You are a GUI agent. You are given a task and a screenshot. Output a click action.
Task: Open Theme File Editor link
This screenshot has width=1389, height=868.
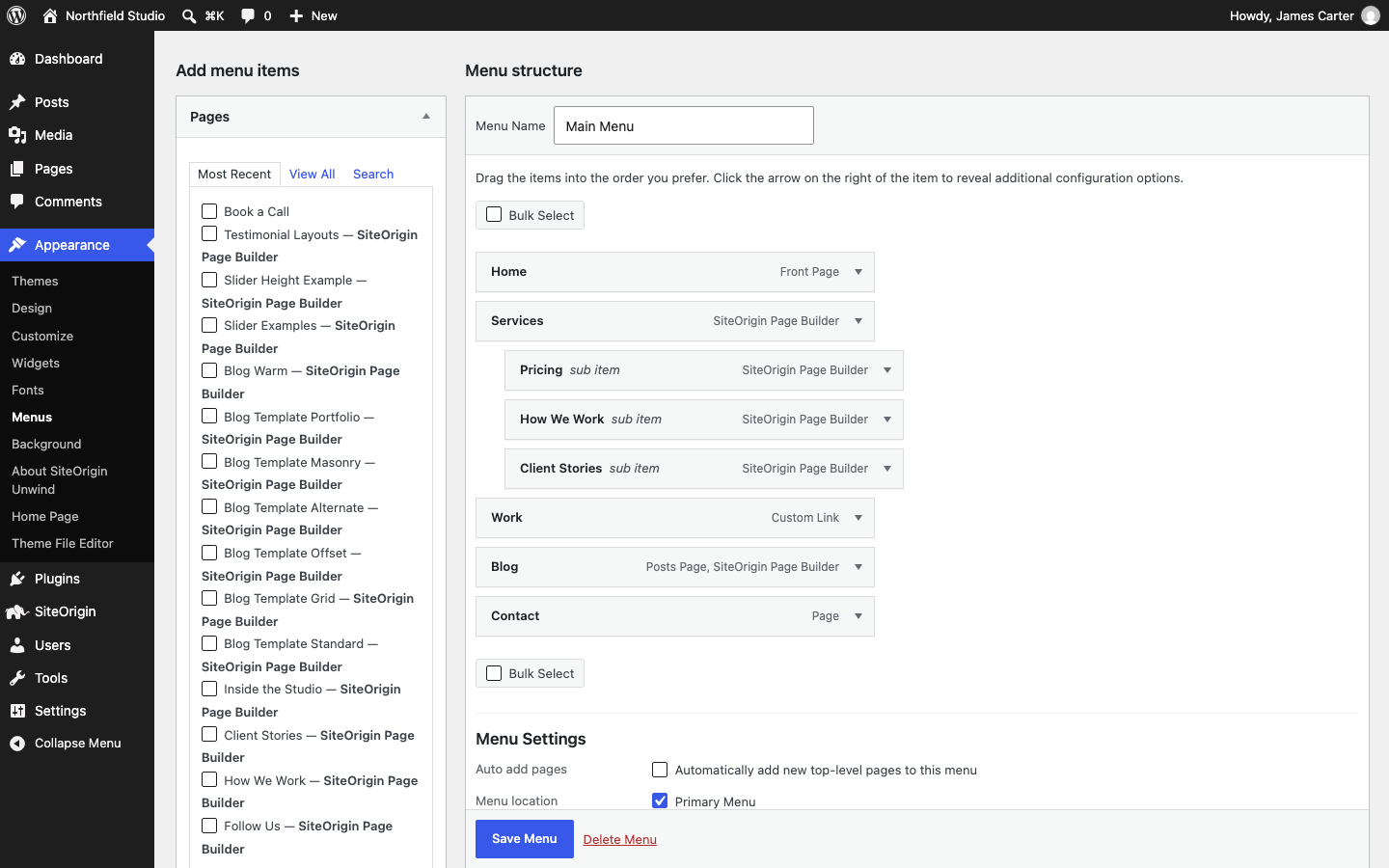pos(63,543)
